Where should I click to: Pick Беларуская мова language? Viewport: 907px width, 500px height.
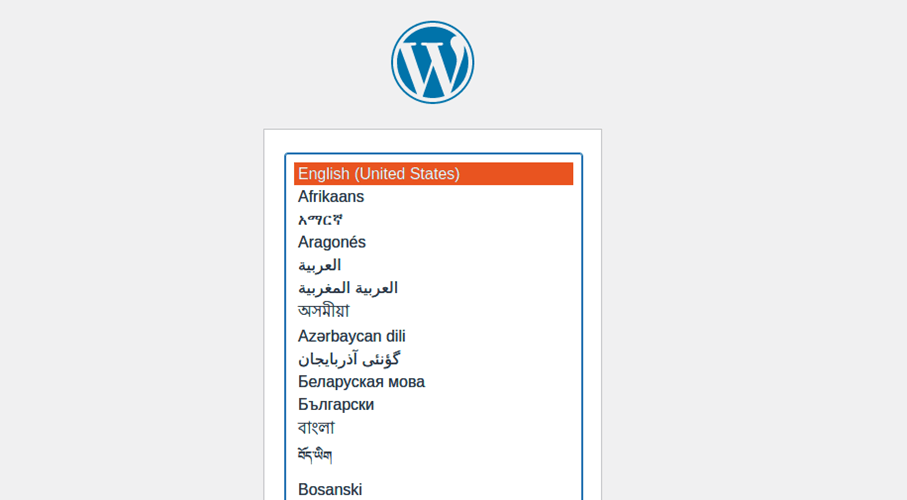433,382
